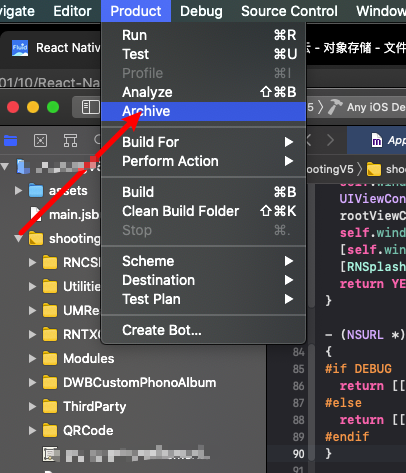
Task: Open the Editor menu
Action: 72,11
